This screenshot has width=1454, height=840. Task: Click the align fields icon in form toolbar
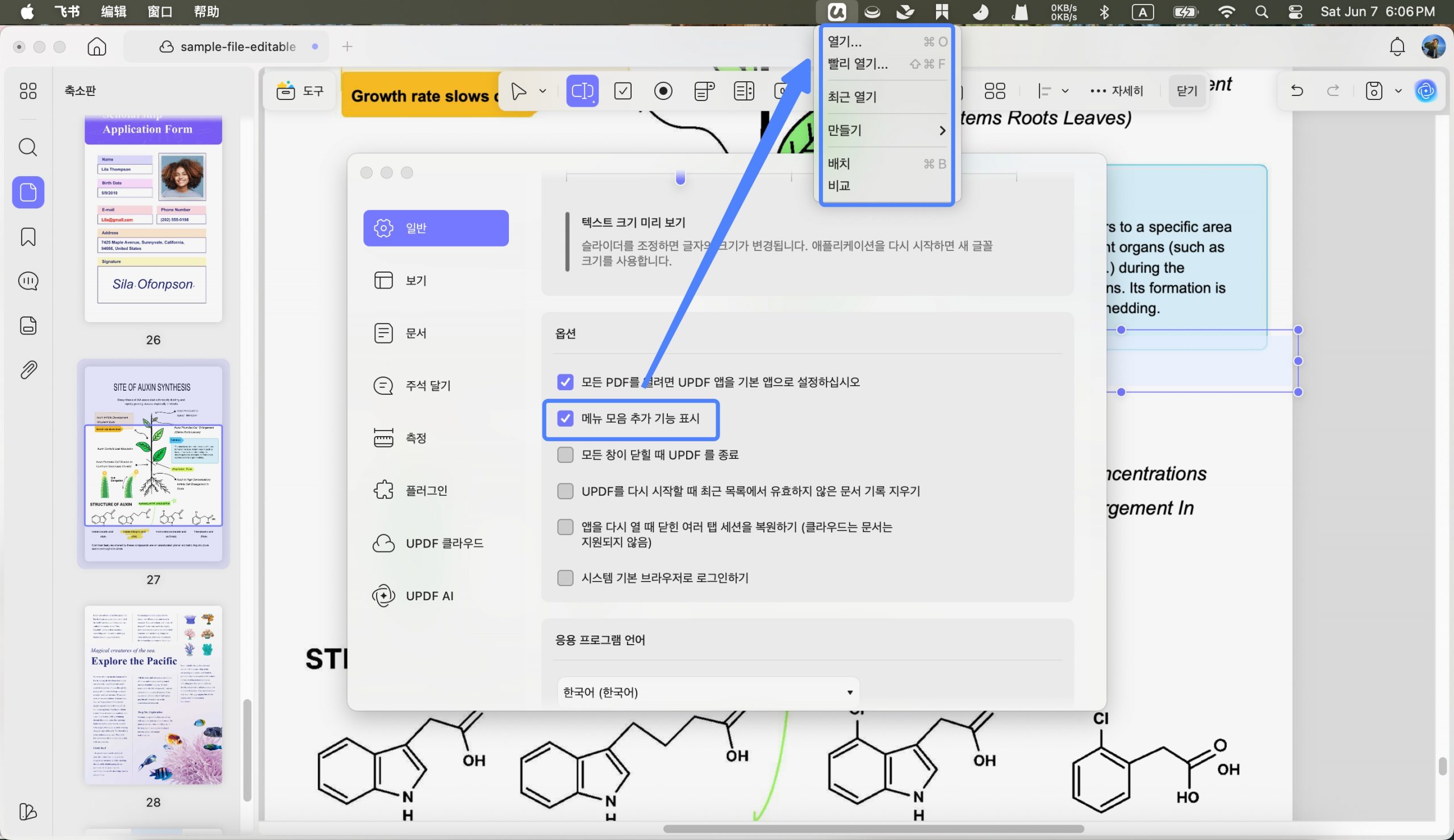tap(1044, 91)
